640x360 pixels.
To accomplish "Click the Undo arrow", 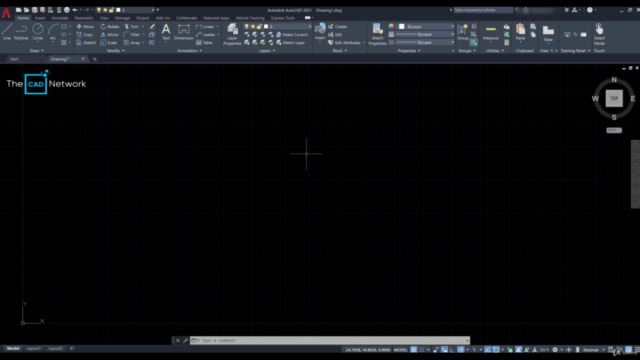I will click(x=75, y=10).
